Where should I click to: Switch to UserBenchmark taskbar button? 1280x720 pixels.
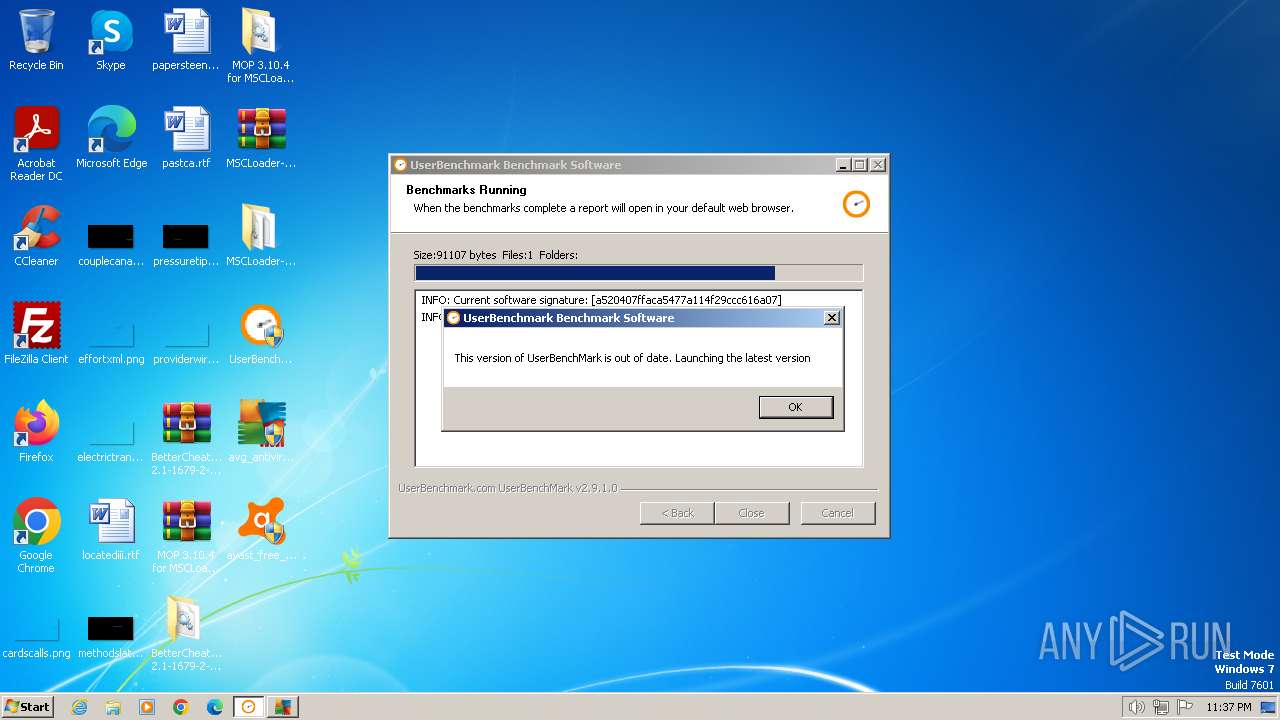(249, 707)
